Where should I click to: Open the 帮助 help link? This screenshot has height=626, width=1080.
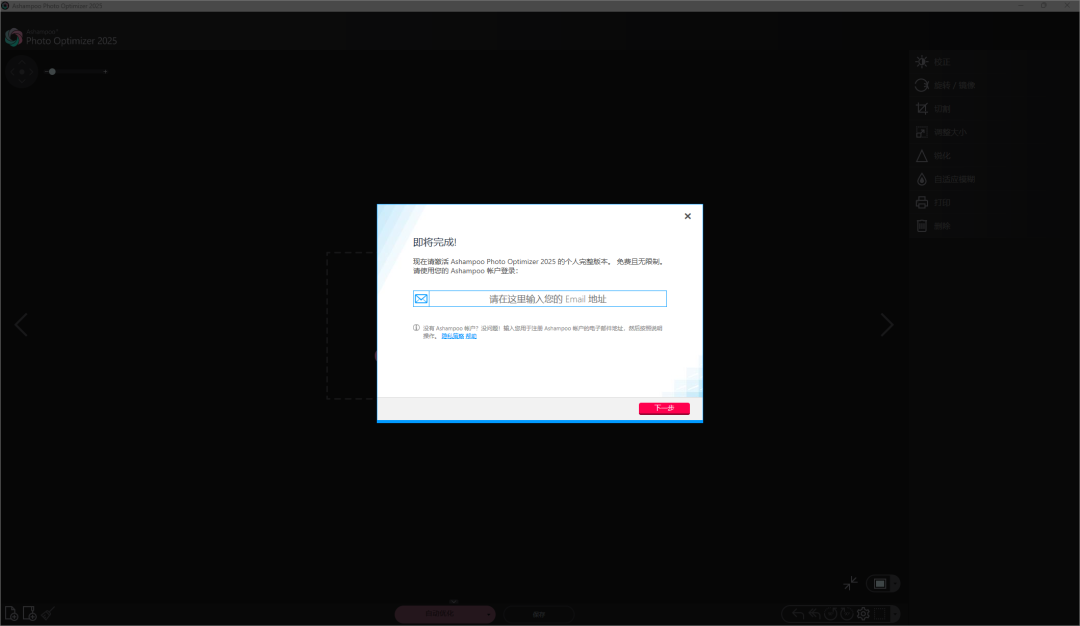471,336
